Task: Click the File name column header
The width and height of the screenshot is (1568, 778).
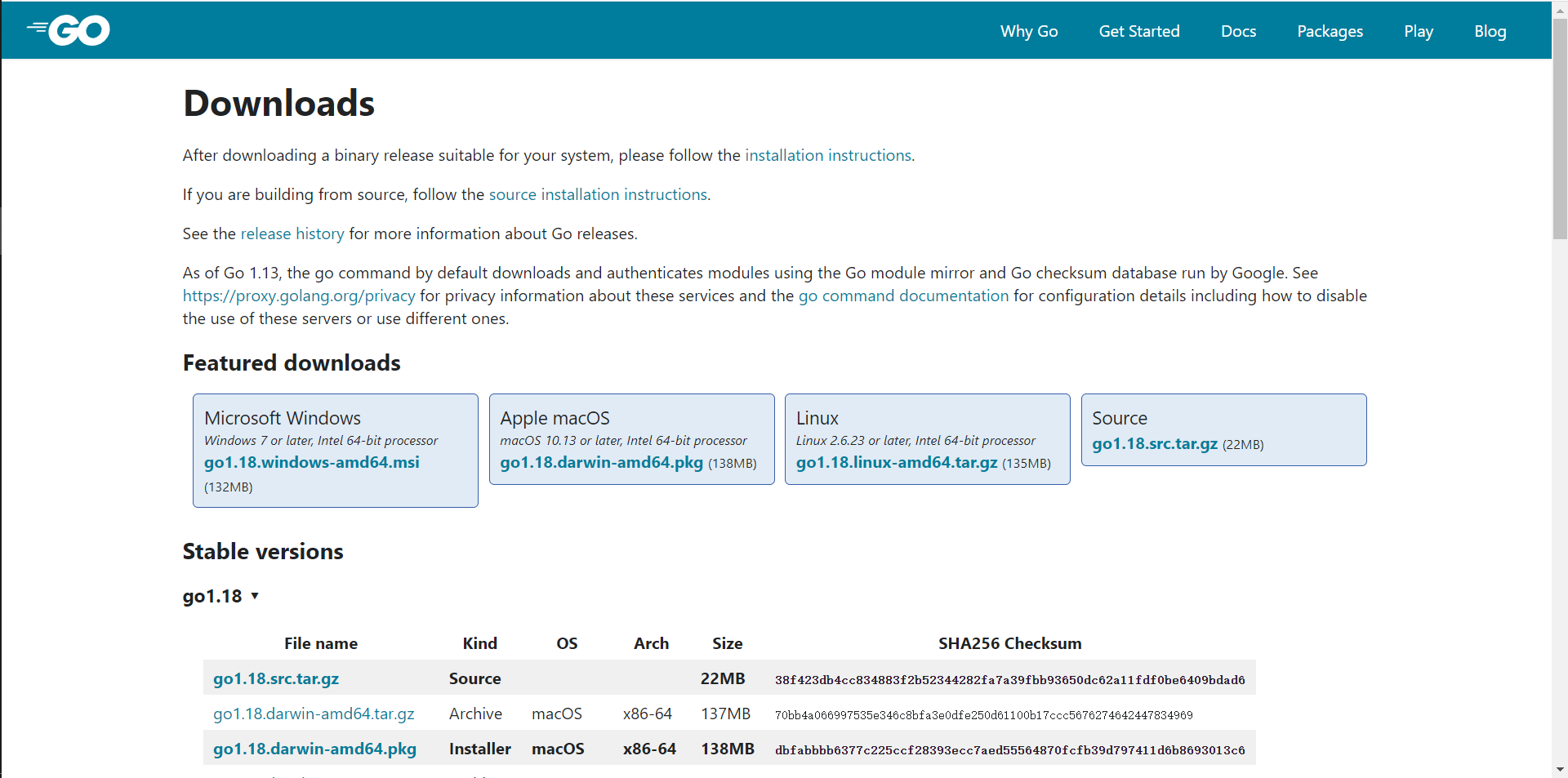Action: (321, 643)
